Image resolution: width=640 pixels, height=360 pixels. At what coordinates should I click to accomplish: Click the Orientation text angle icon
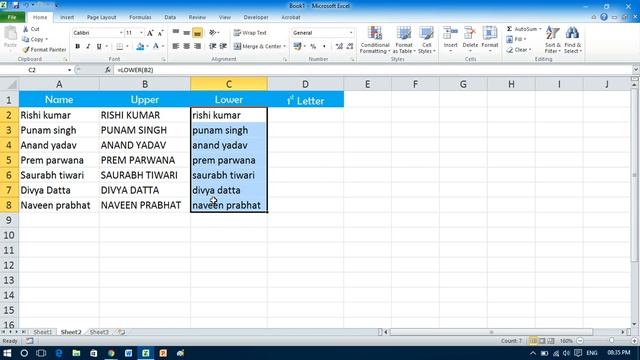coord(212,33)
